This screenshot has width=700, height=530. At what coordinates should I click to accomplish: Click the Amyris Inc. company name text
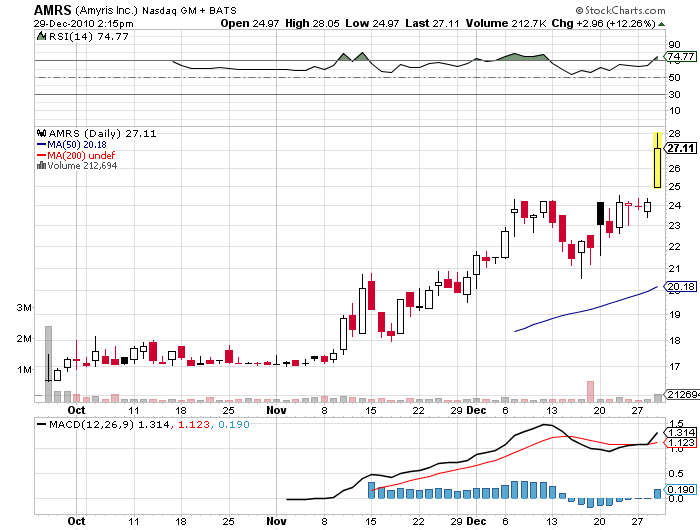click(x=107, y=10)
